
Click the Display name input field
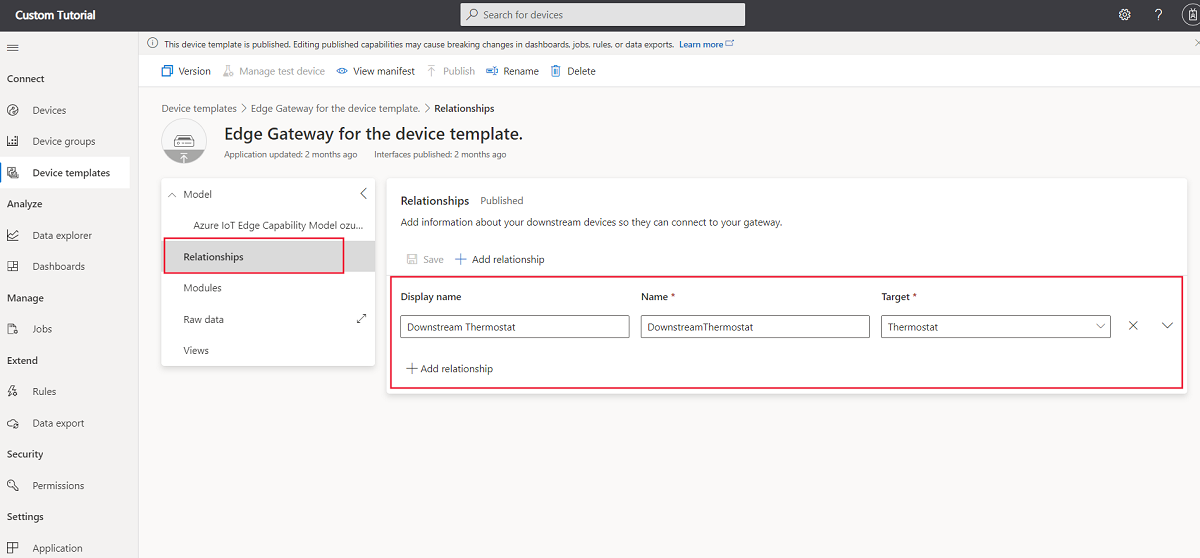[x=515, y=327]
